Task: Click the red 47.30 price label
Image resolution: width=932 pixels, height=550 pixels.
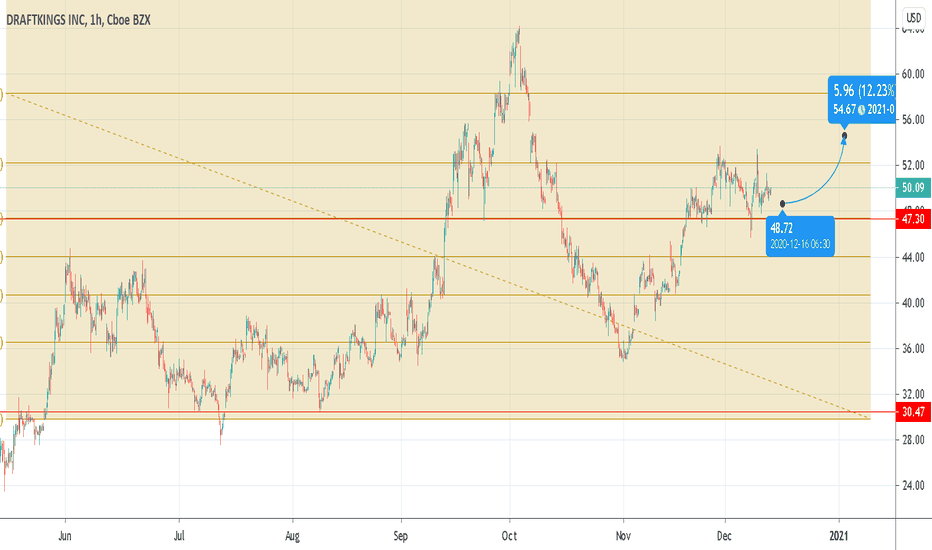Action: [913, 219]
